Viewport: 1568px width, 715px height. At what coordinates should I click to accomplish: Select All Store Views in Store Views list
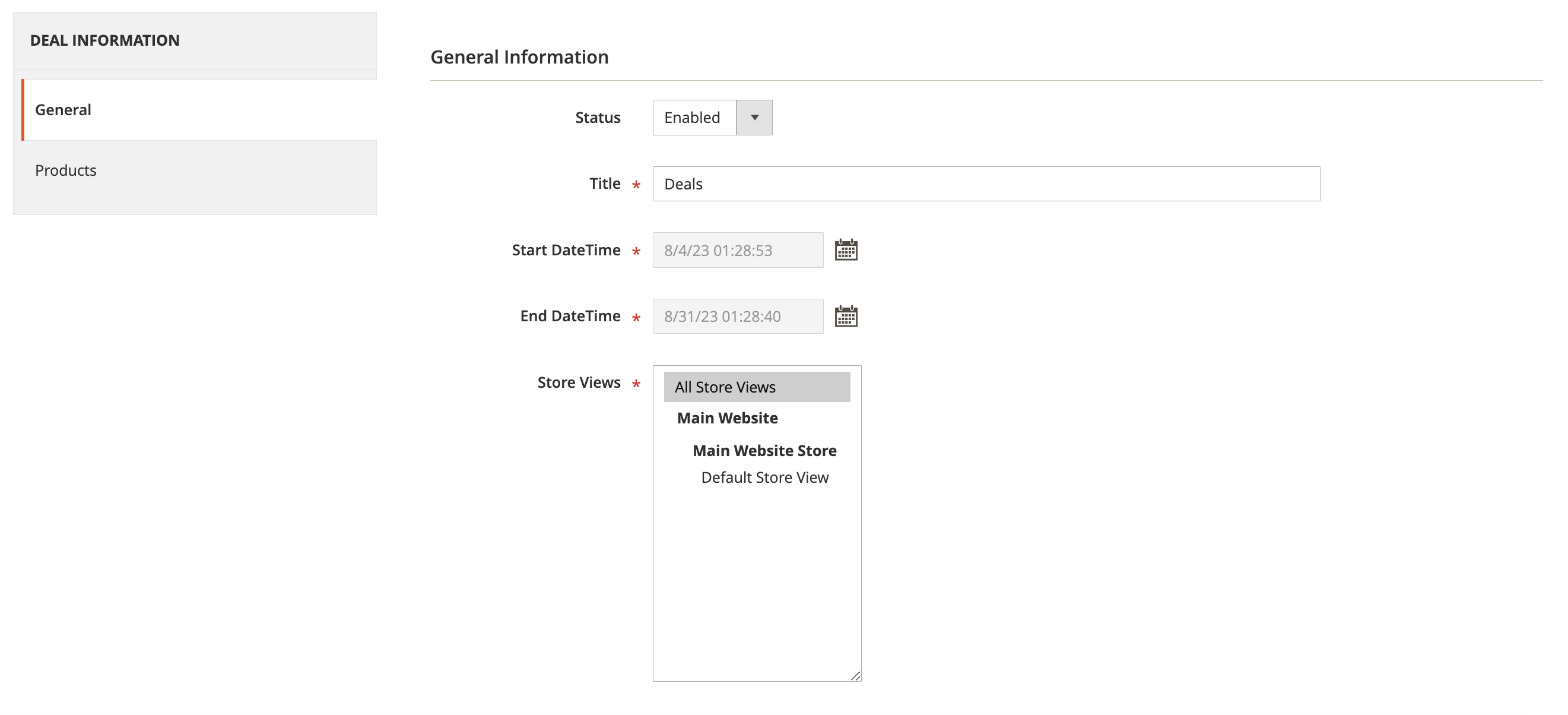[x=756, y=386]
